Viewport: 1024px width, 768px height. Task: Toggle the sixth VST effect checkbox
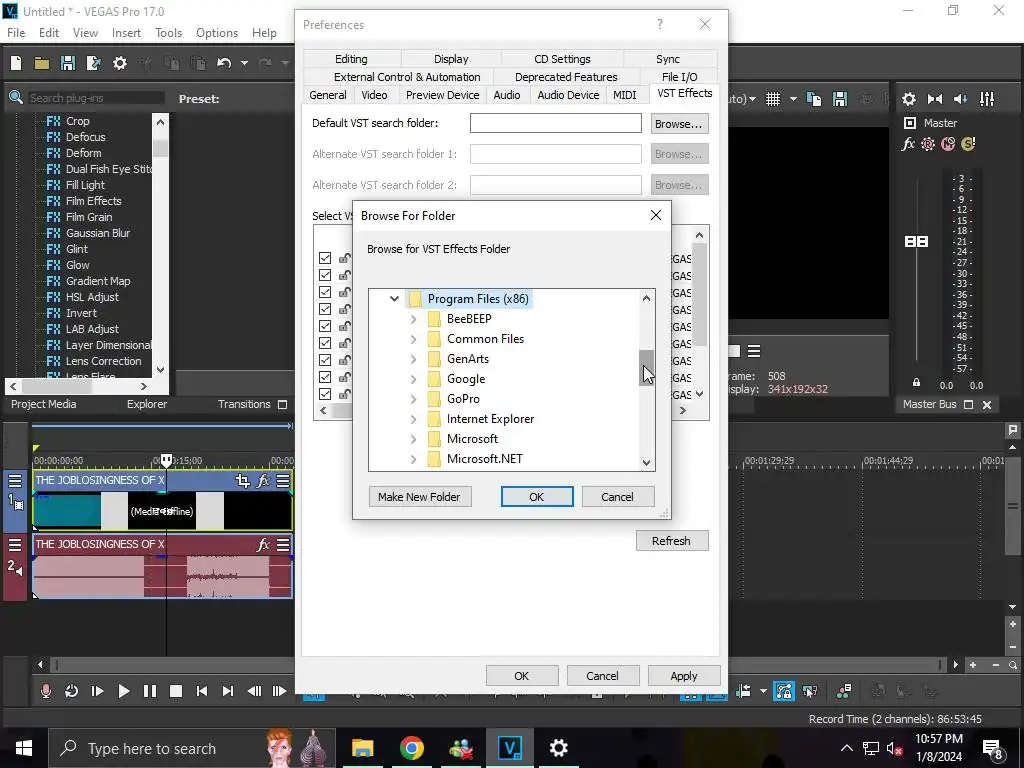click(x=325, y=343)
